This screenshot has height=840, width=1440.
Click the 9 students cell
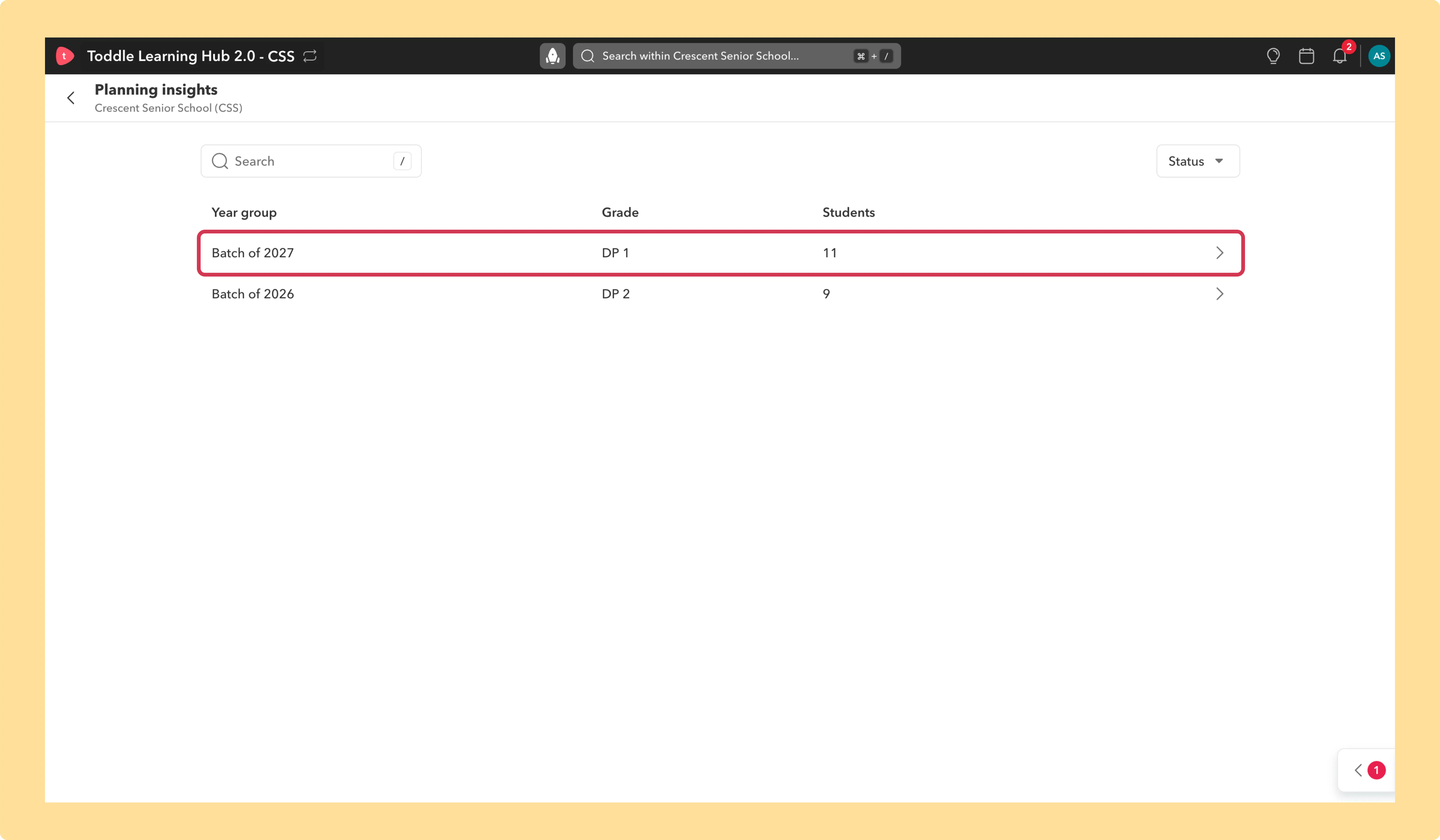pyautogui.click(x=826, y=294)
